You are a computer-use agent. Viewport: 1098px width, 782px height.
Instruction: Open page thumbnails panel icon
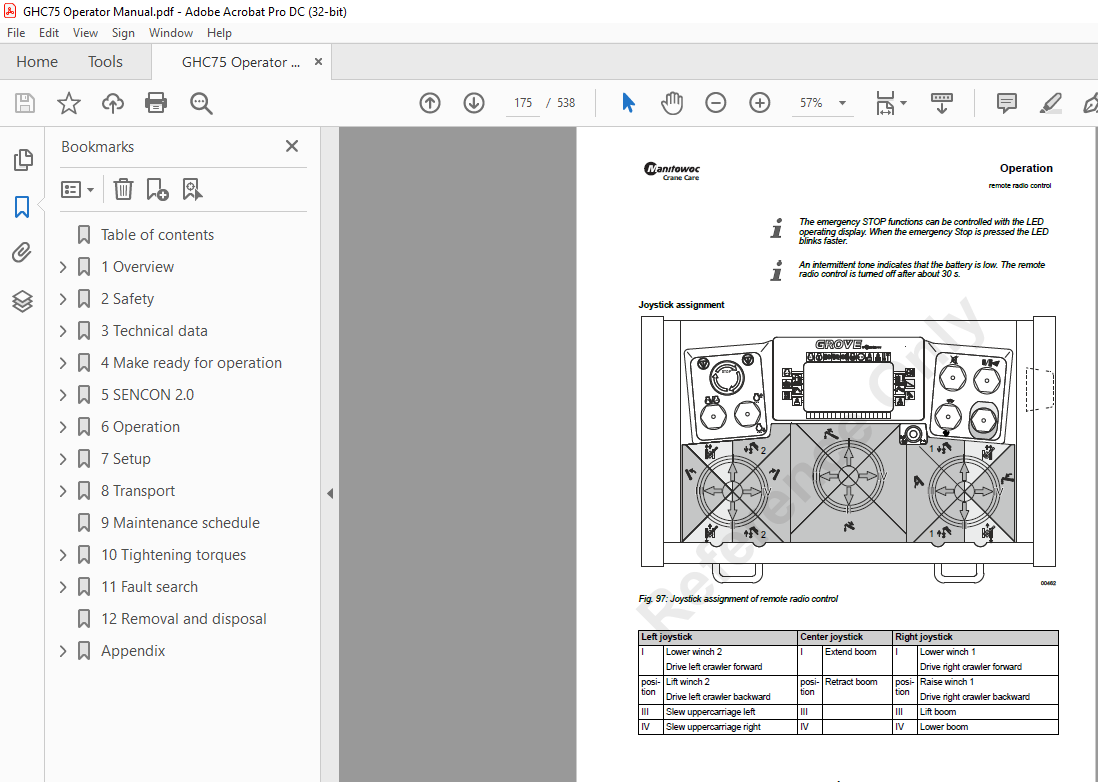point(22,160)
